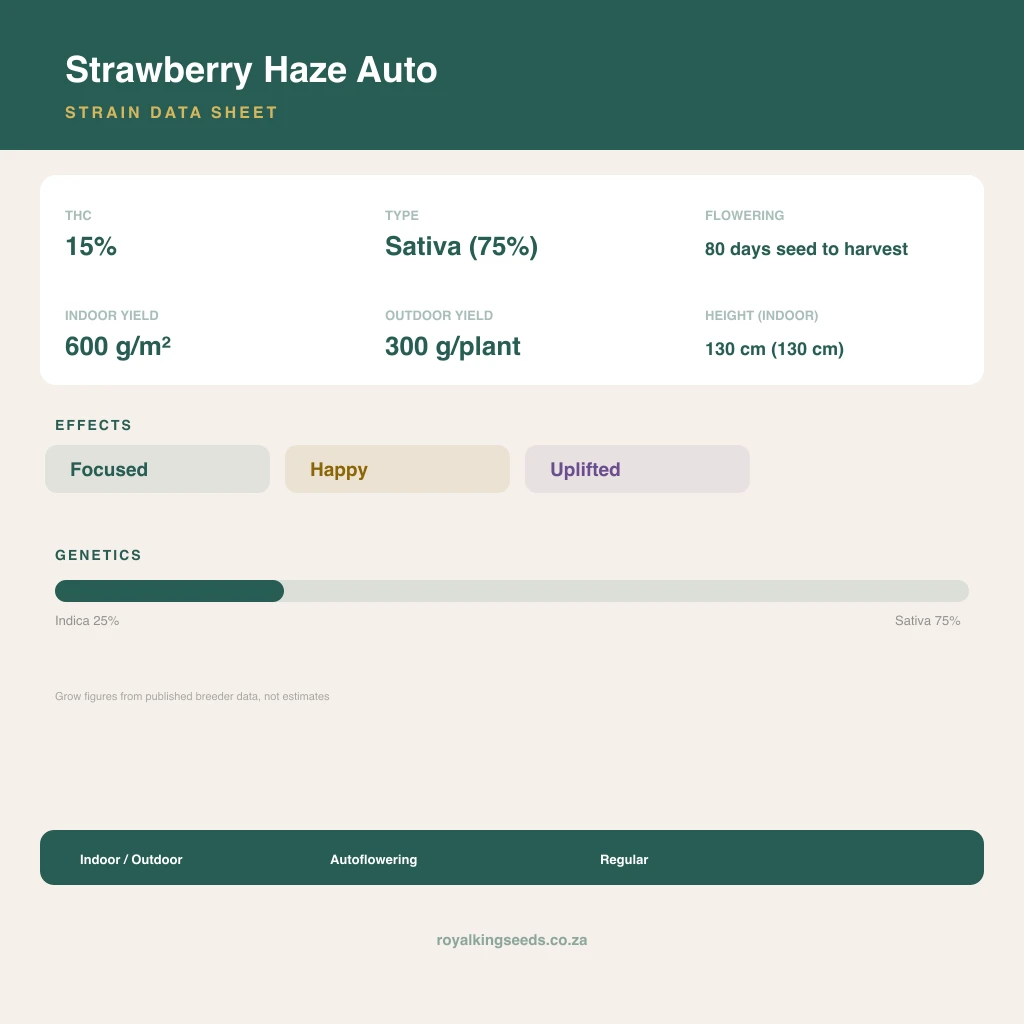Screen dimensions: 1024x1024
Task: Click the 600 g/m² indoor yield value
Action: tap(118, 346)
